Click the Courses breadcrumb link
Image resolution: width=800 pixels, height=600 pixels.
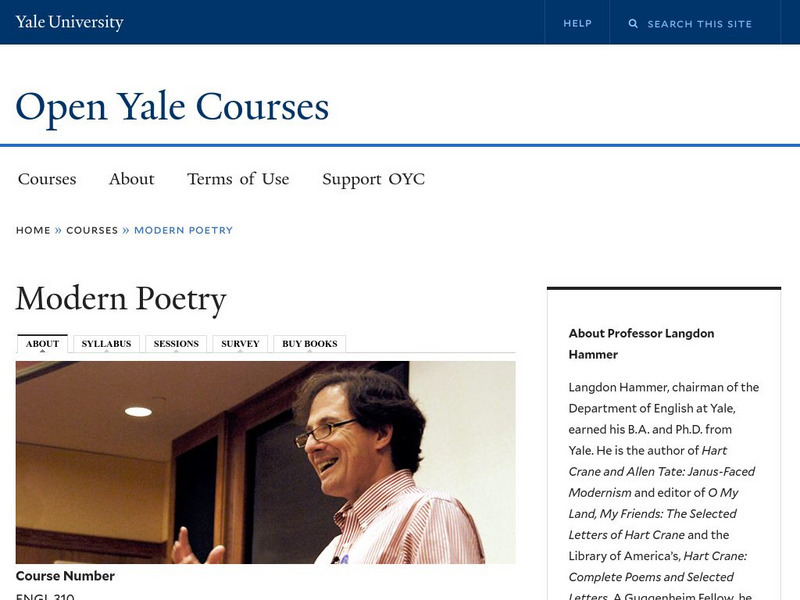click(92, 230)
